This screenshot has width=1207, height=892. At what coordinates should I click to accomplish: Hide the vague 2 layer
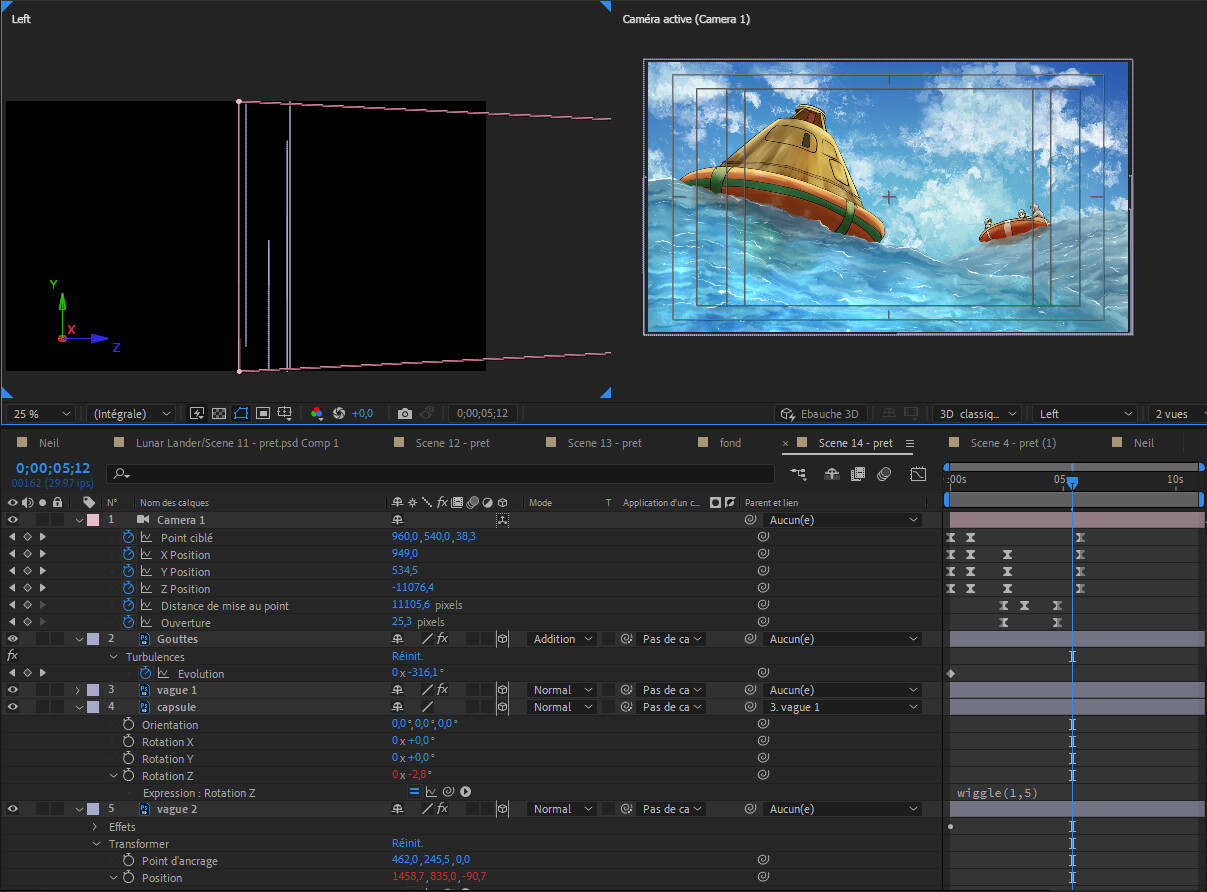pyautogui.click(x=13, y=809)
